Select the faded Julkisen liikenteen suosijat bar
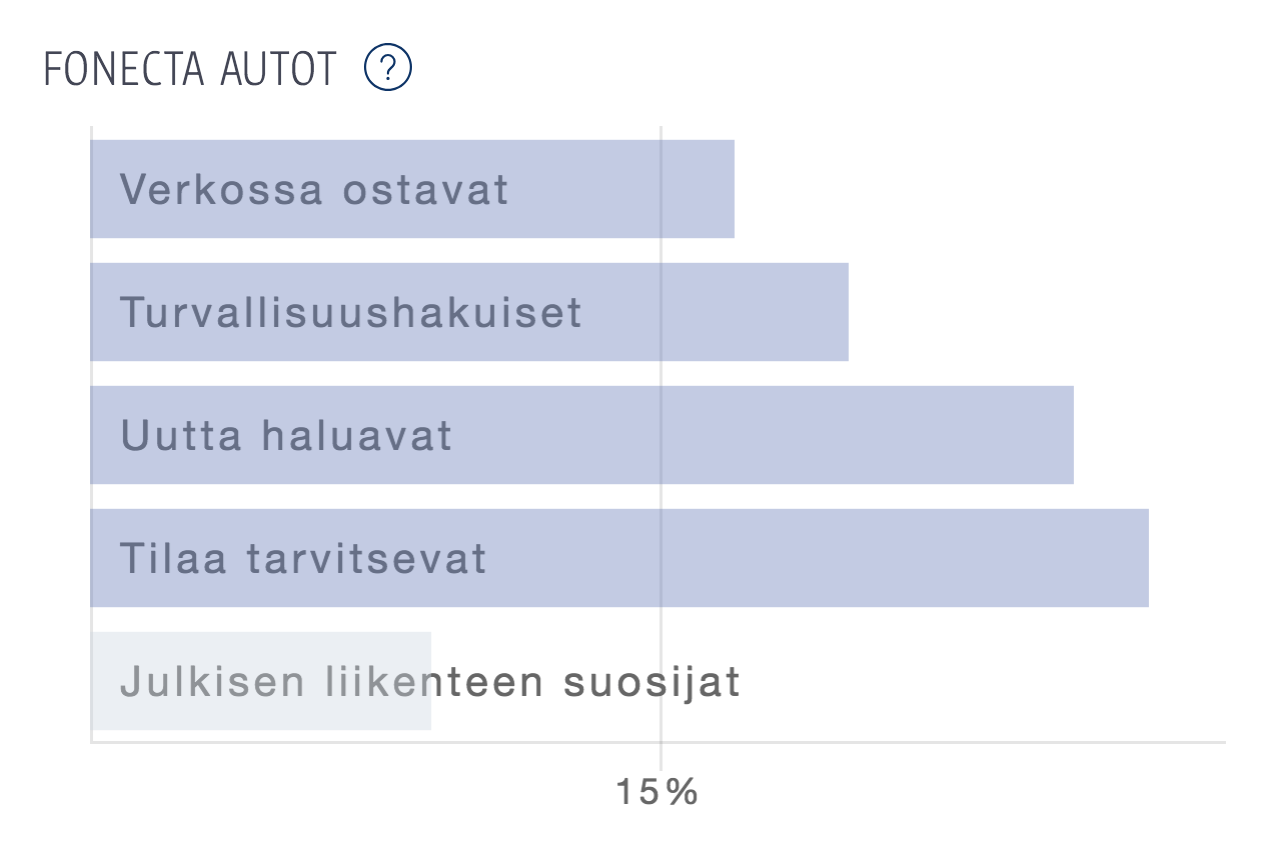1263x859 pixels. coord(261,681)
